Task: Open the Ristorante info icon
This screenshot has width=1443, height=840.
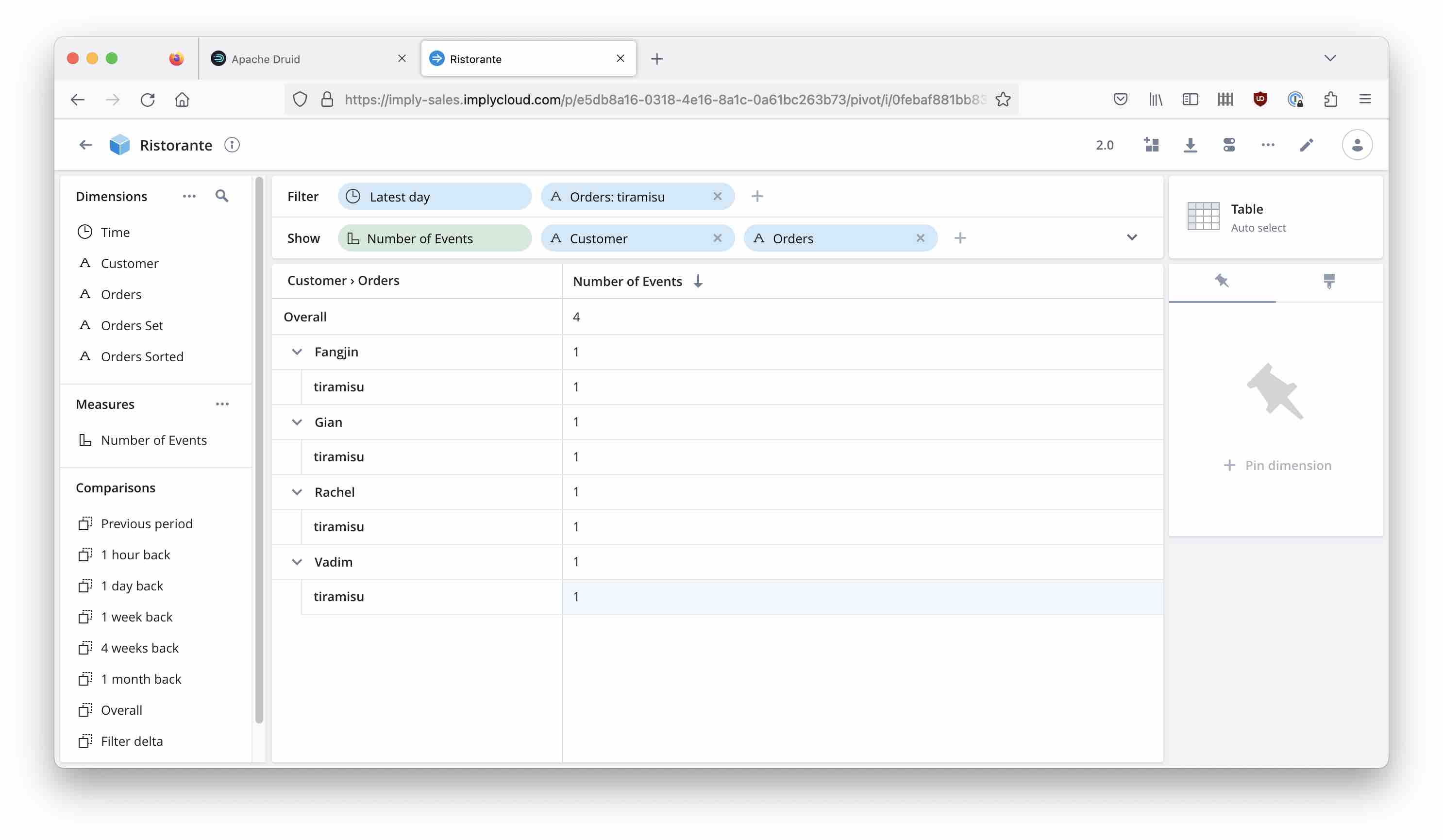Action: pos(232,145)
